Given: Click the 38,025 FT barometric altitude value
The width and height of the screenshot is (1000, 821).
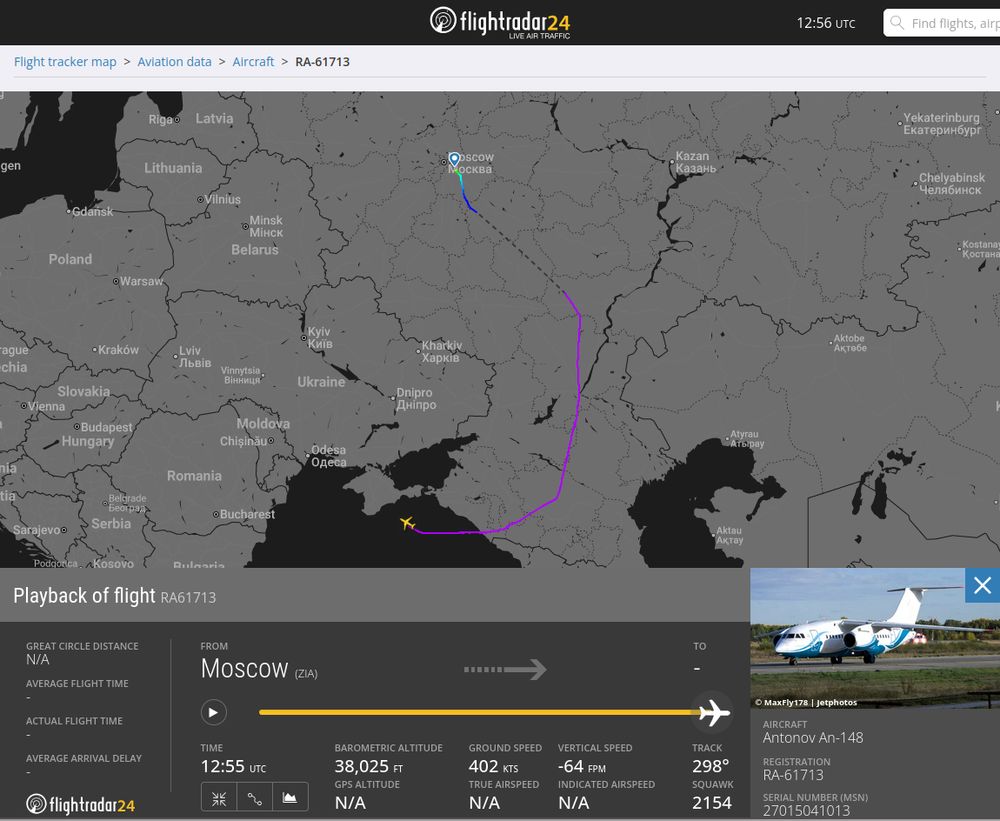Looking at the screenshot, I should (369, 766).
